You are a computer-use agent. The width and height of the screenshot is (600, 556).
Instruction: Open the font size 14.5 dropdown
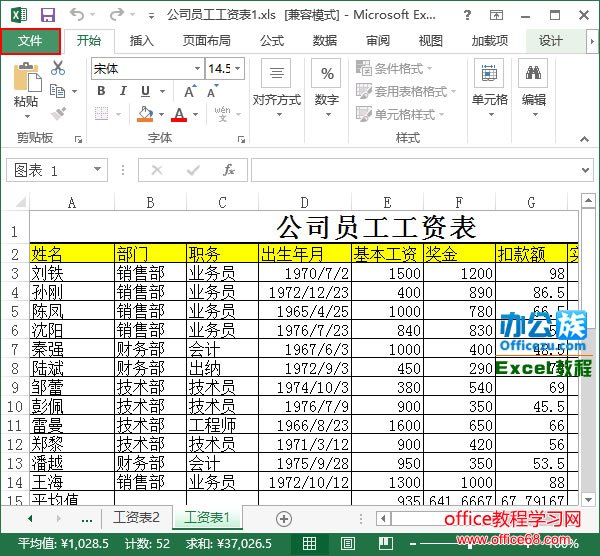pyautogui.click(x=237, y=68)
